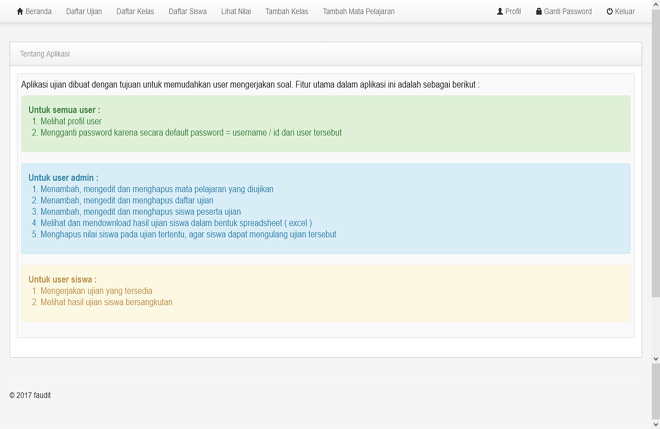Click the power icon beside Keluar
The width and height of the screenshot is (660, 429).
point(609,11)
